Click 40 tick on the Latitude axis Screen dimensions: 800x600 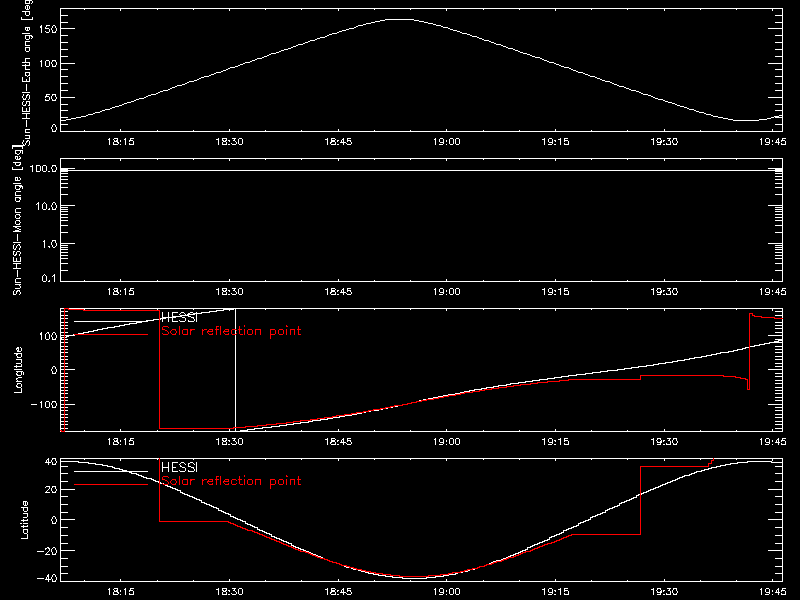tap(51, 462)
